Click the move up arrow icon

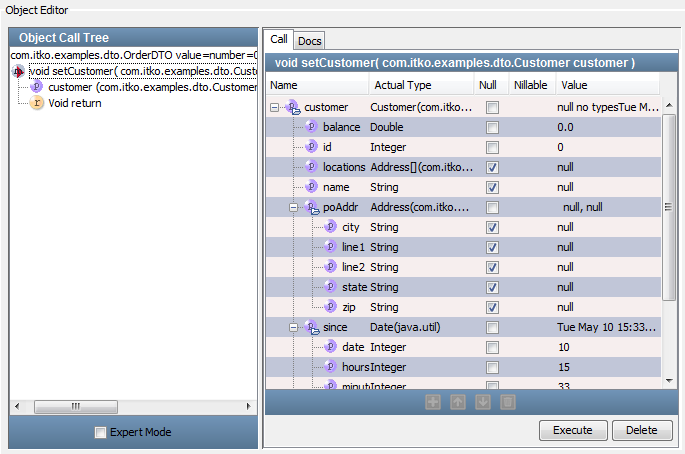pos(458,402)
